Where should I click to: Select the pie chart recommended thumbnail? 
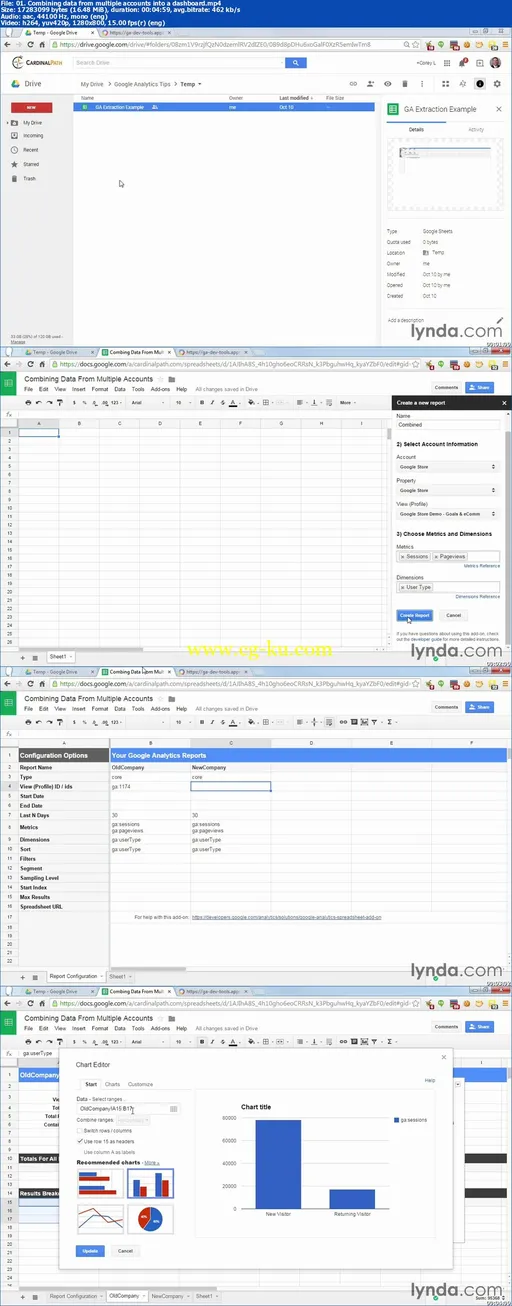point(151,1218)
